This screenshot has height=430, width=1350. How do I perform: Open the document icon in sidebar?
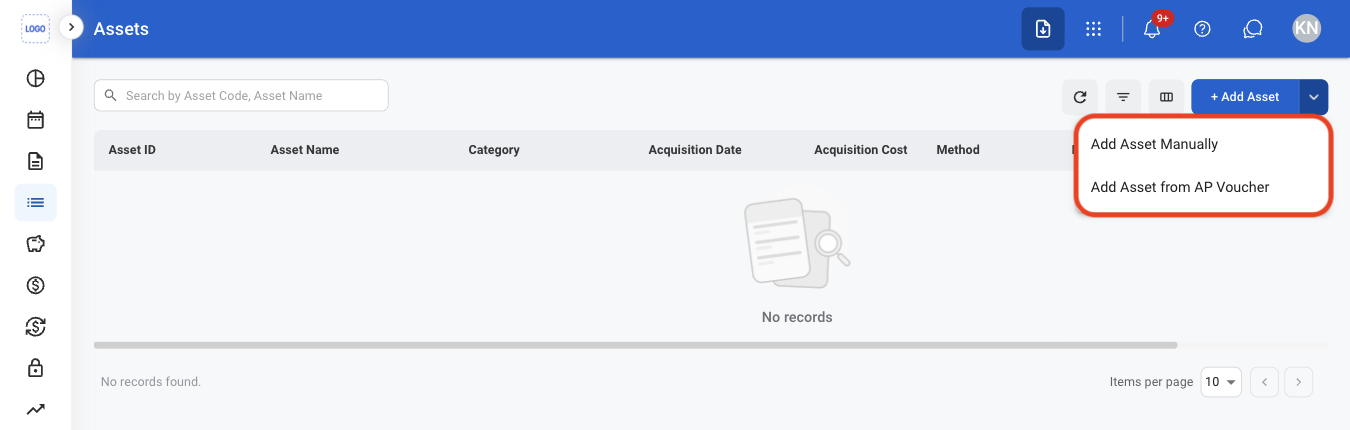[35, 161]
